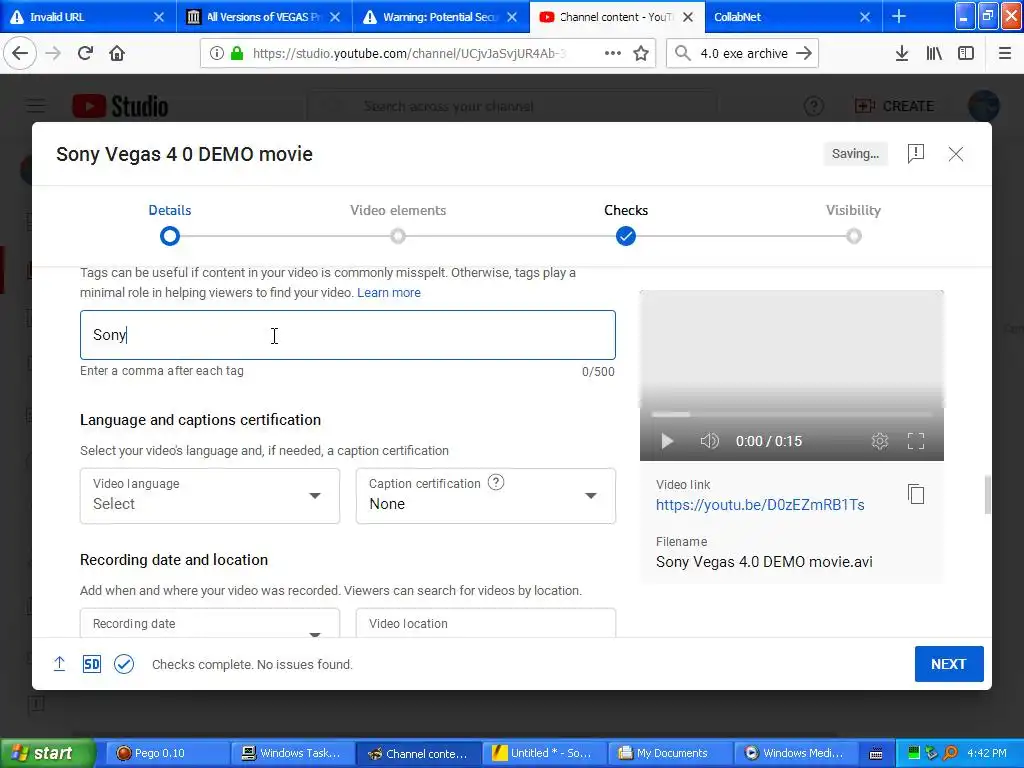Click the green padlock security icon

236,54
